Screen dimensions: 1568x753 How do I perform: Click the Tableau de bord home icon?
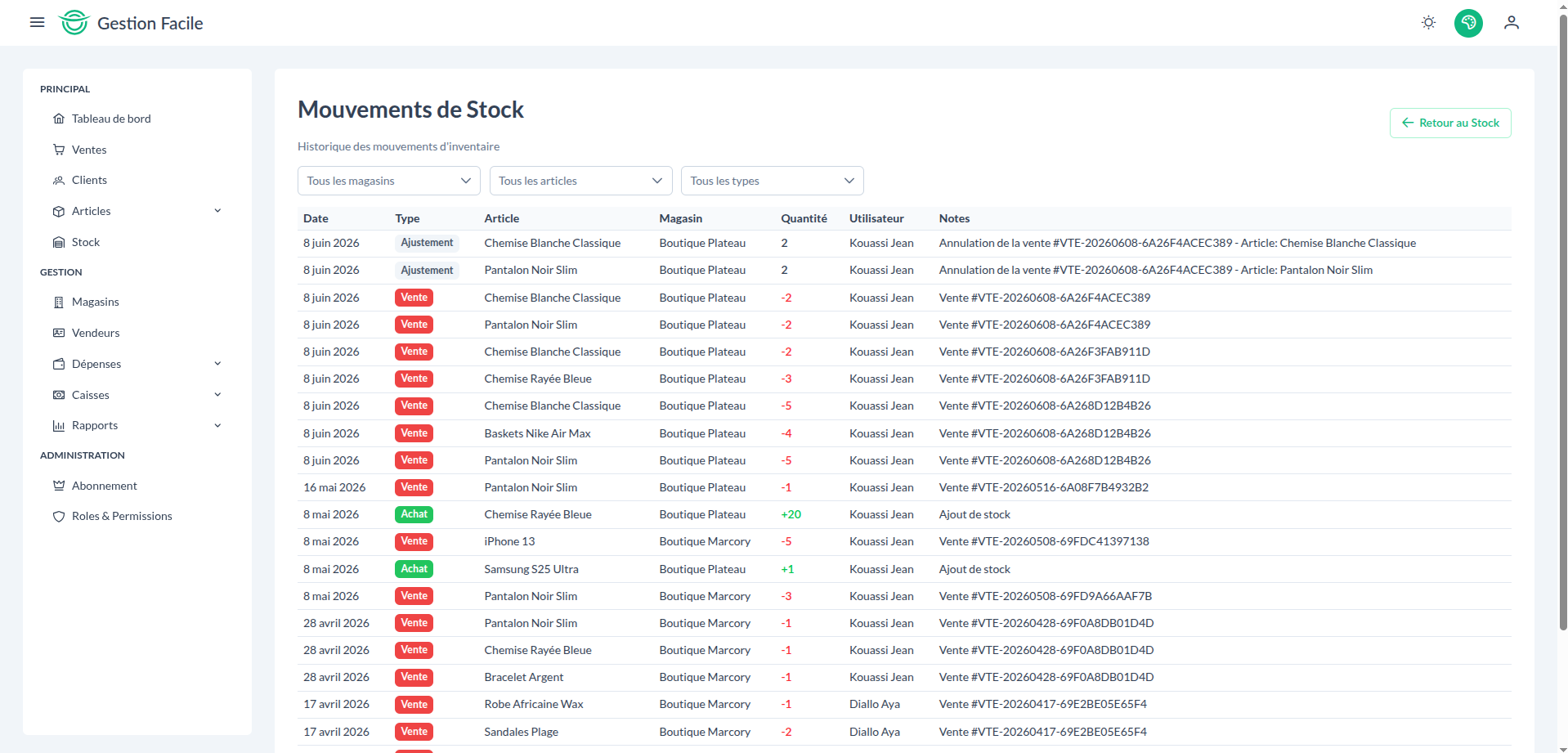click(59, 119)
